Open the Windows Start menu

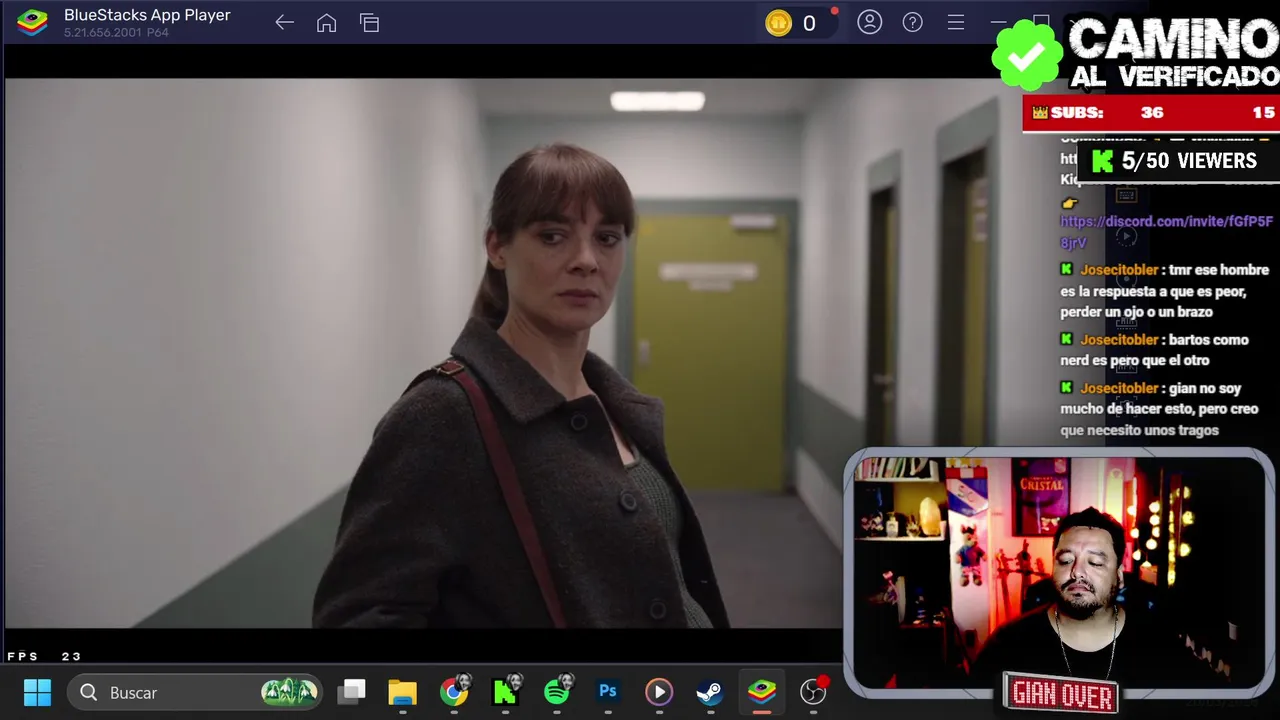coord(37,692)
